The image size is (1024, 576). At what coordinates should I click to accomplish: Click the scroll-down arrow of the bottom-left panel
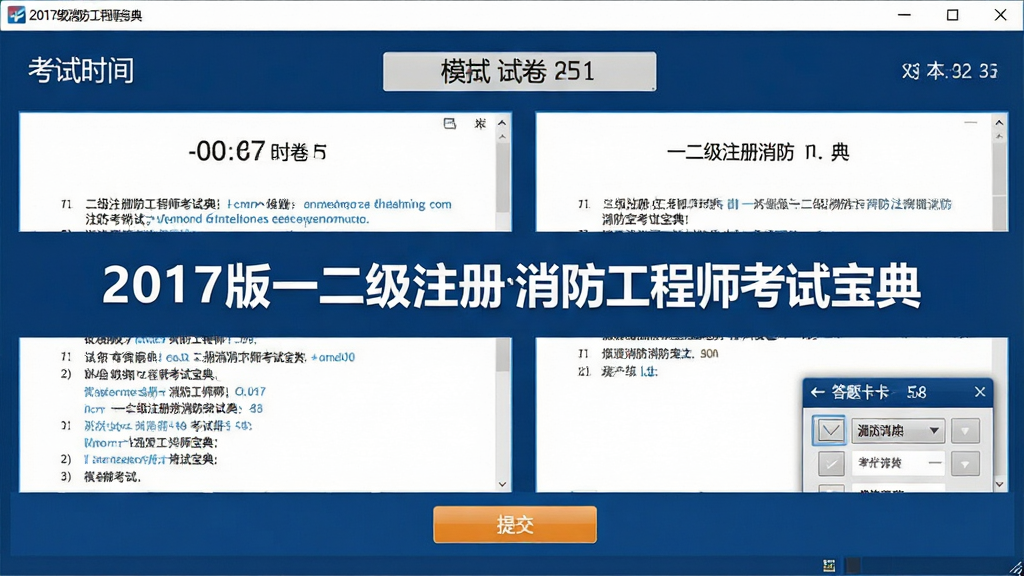point(502,485)
